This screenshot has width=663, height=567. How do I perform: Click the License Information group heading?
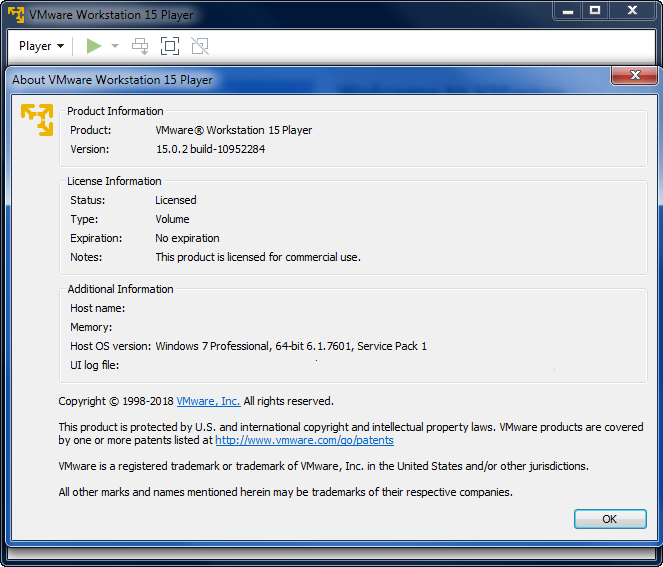pyautogui.click(x=114, y=181)
